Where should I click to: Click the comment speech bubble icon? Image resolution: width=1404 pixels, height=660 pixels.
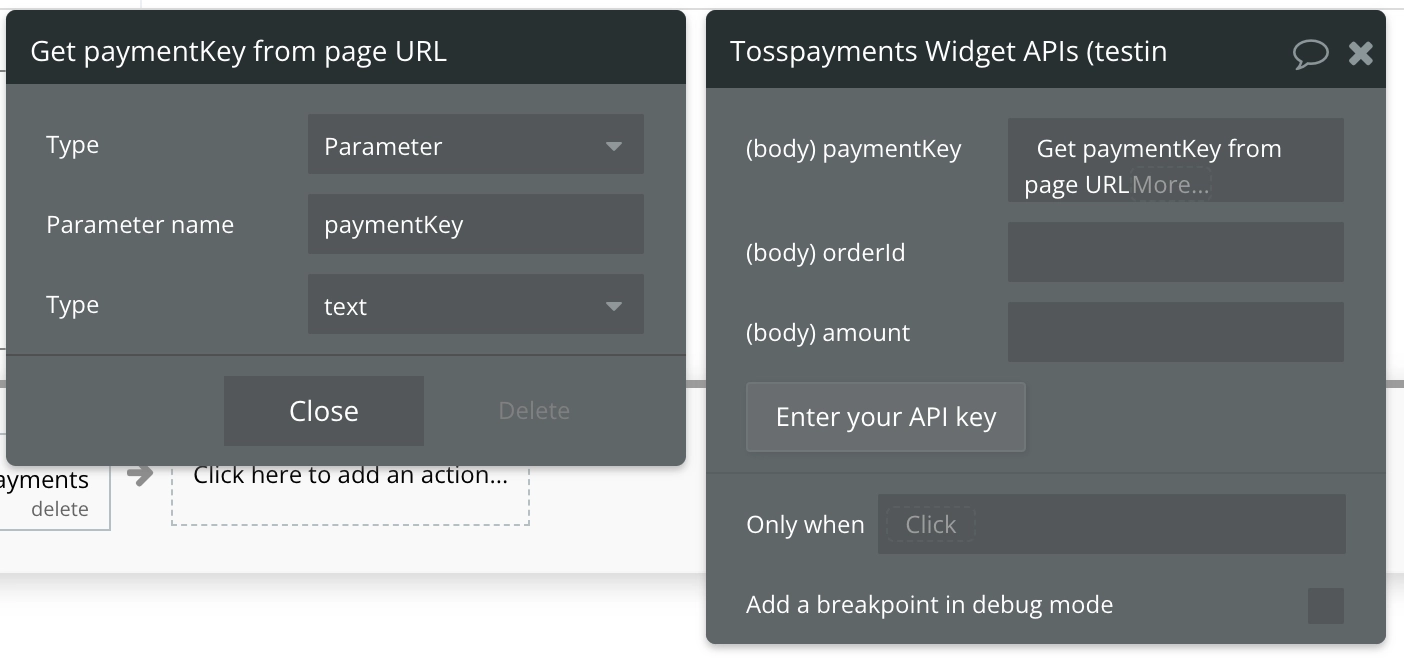[x=1310, y=53]
